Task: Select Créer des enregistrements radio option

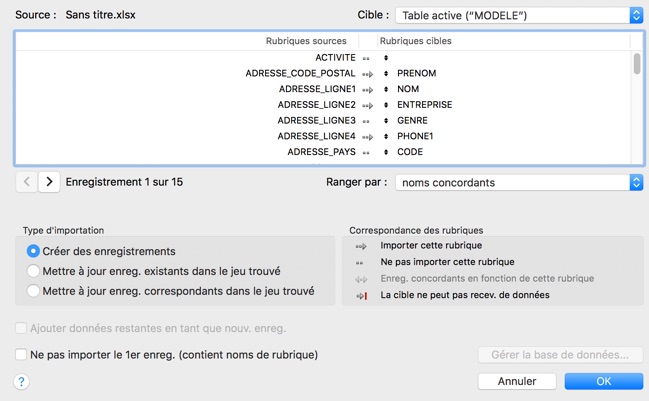Action: [33, 251]
